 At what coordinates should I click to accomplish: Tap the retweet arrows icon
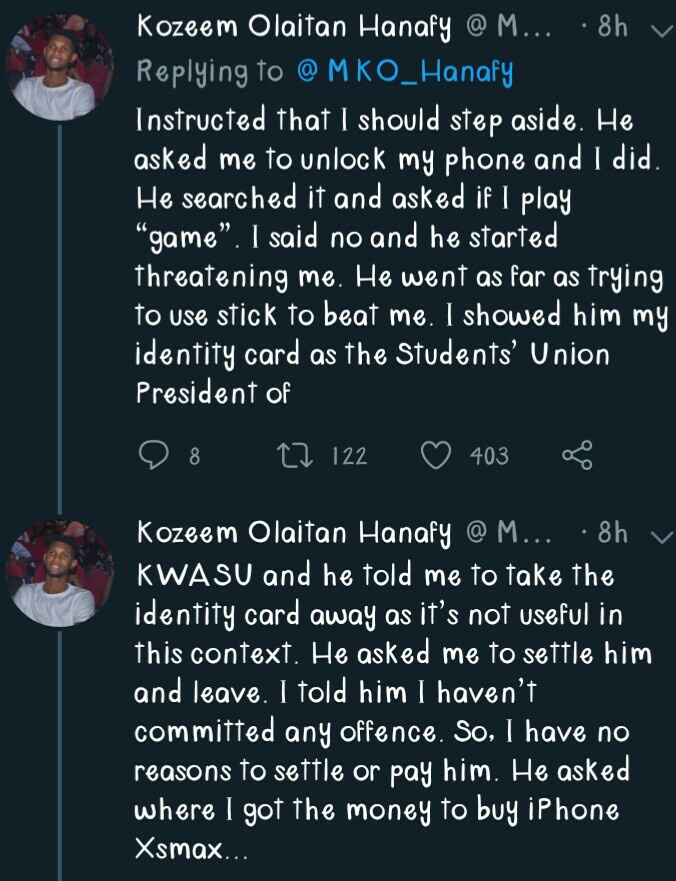coord(292,456)
